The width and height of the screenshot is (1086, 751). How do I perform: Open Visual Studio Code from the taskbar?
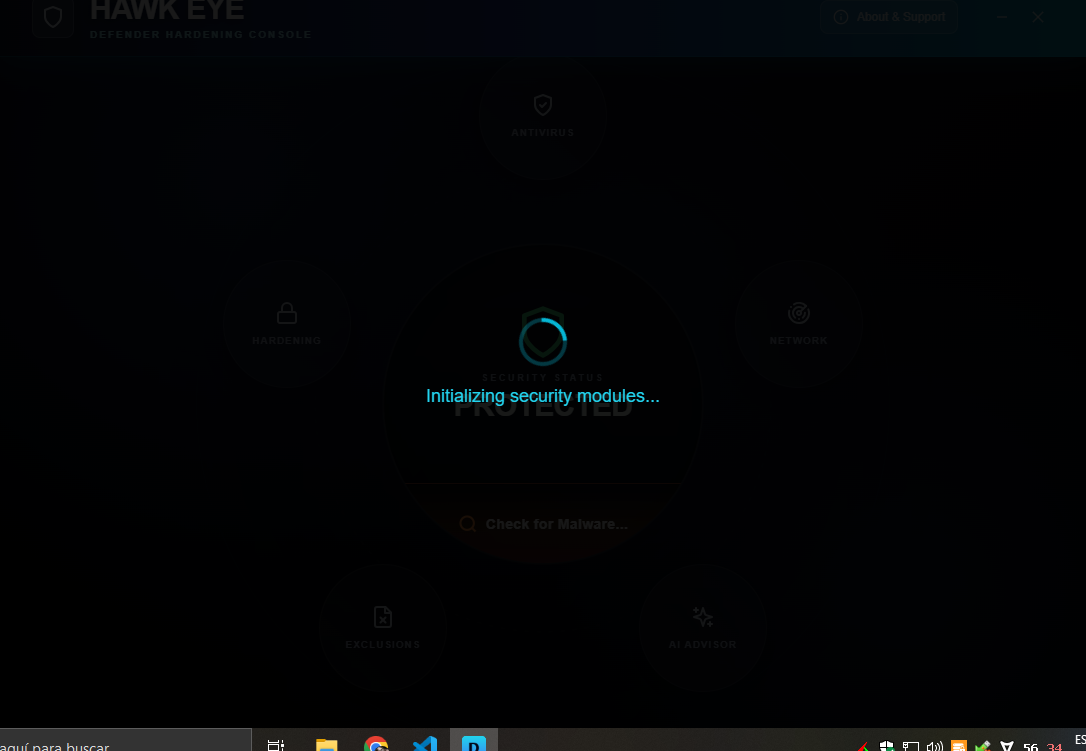[x=425, y=744]
